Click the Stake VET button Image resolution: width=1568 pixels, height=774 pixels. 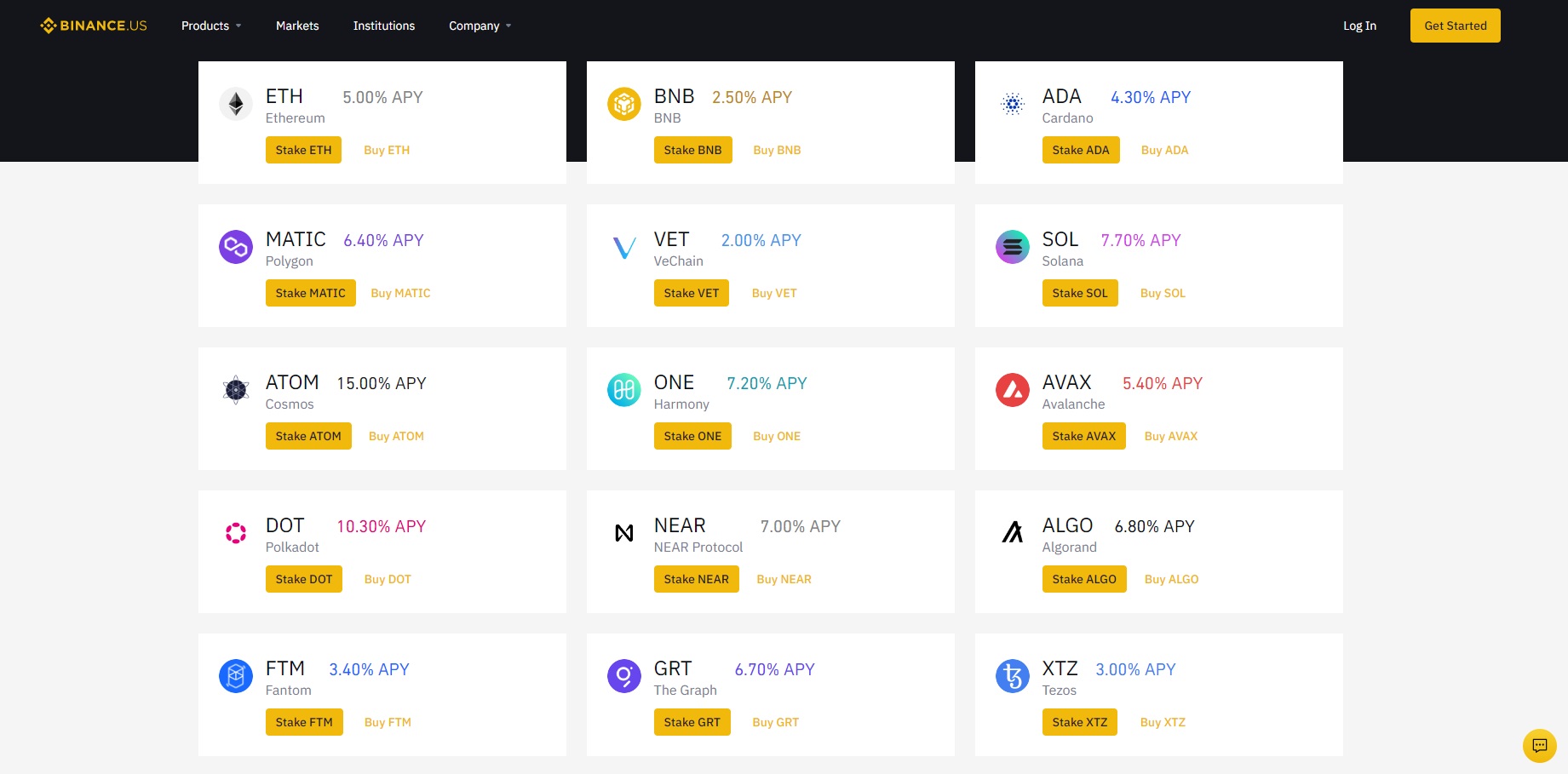coord(692,293)
